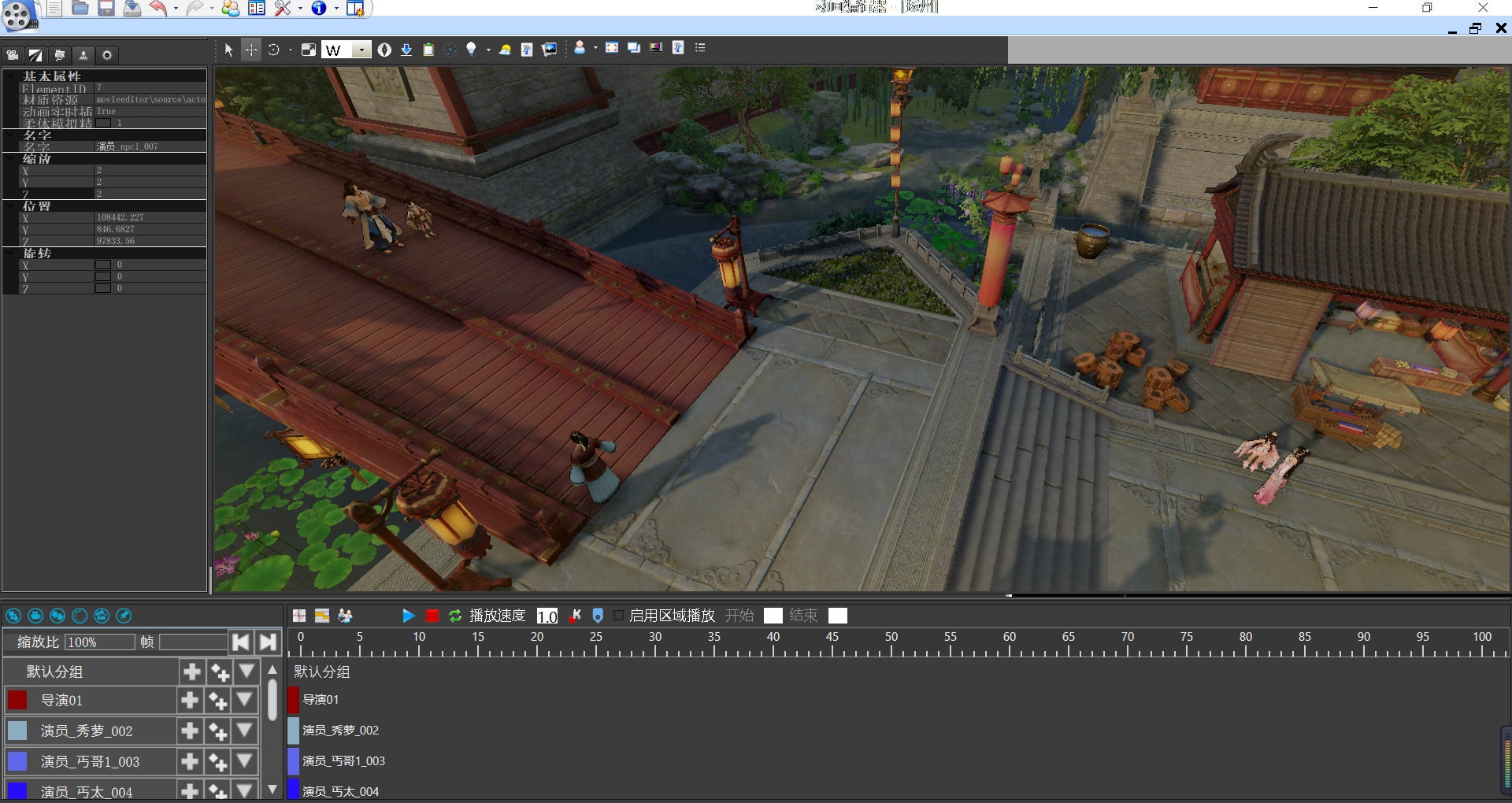This screenshot has height=803, width=1512.
Task: Click the purple 演员_丐哥1_003 color swatch
Action: (17, 761)
